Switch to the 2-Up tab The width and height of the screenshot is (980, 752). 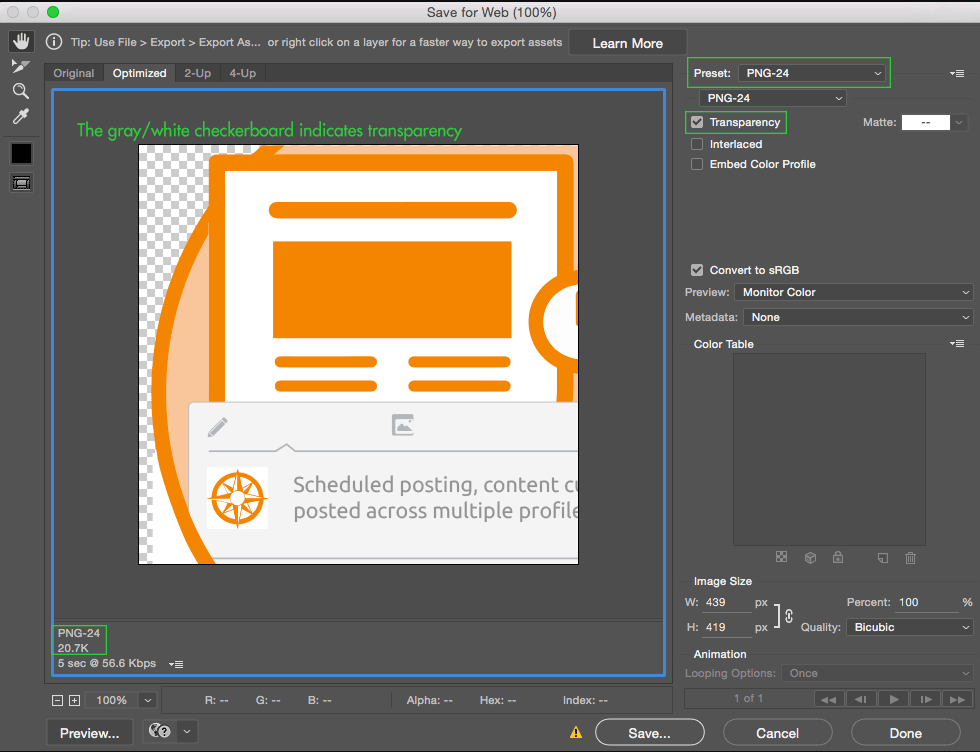198,73
